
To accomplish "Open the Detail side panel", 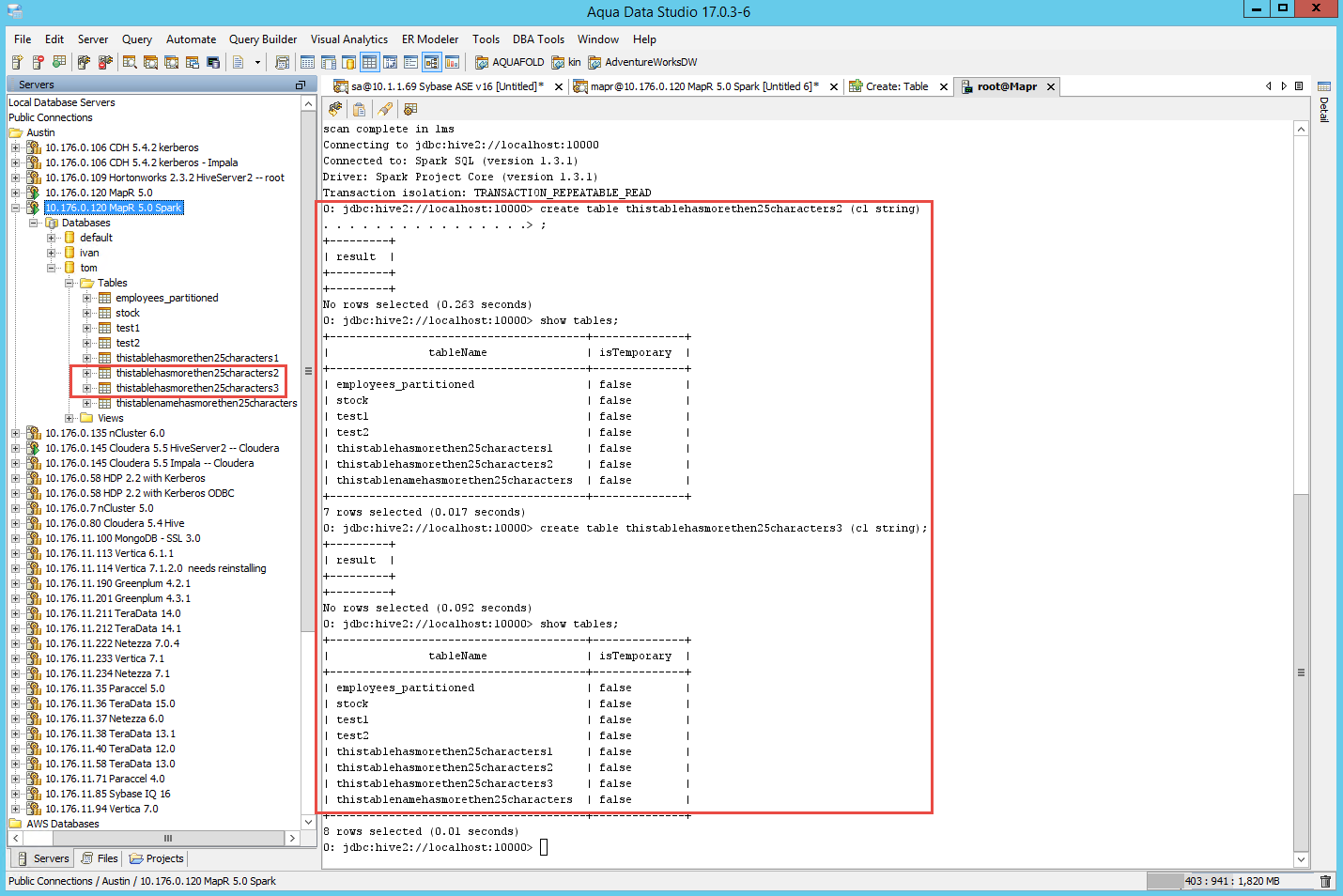I will tap(1324, 101).
